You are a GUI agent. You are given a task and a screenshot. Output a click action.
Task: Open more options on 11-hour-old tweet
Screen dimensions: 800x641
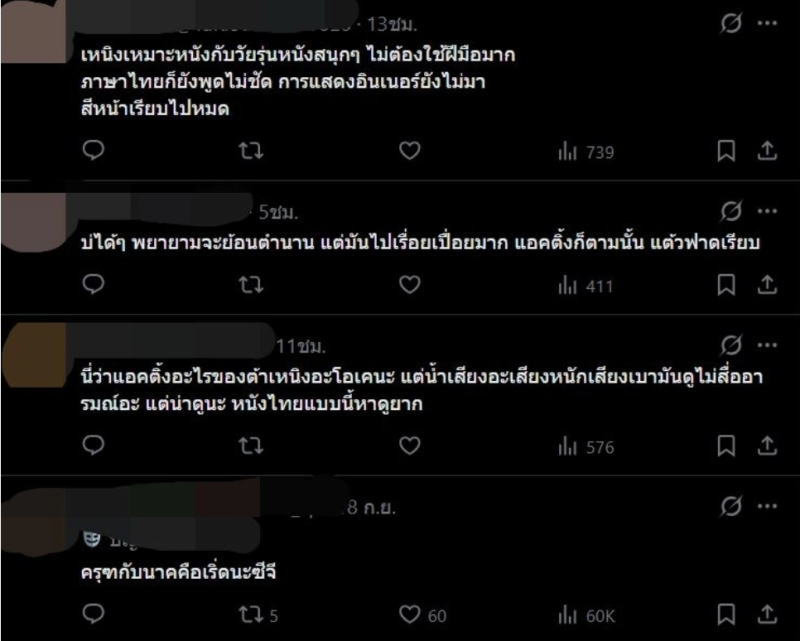[767, 345]
